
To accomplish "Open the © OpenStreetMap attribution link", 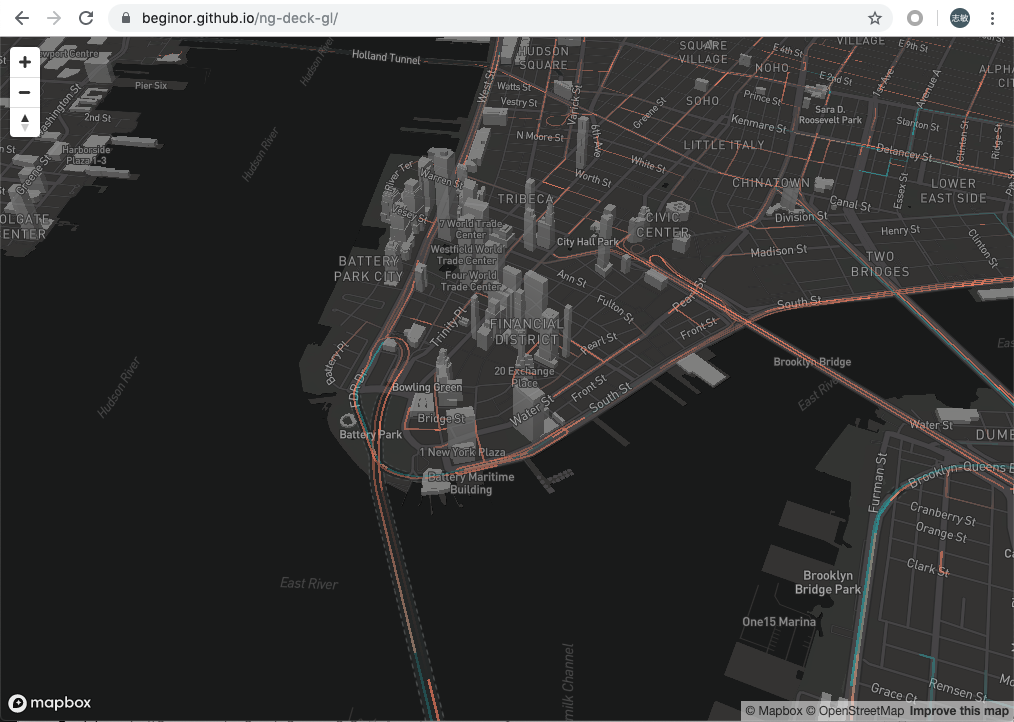I will [854, 711].
